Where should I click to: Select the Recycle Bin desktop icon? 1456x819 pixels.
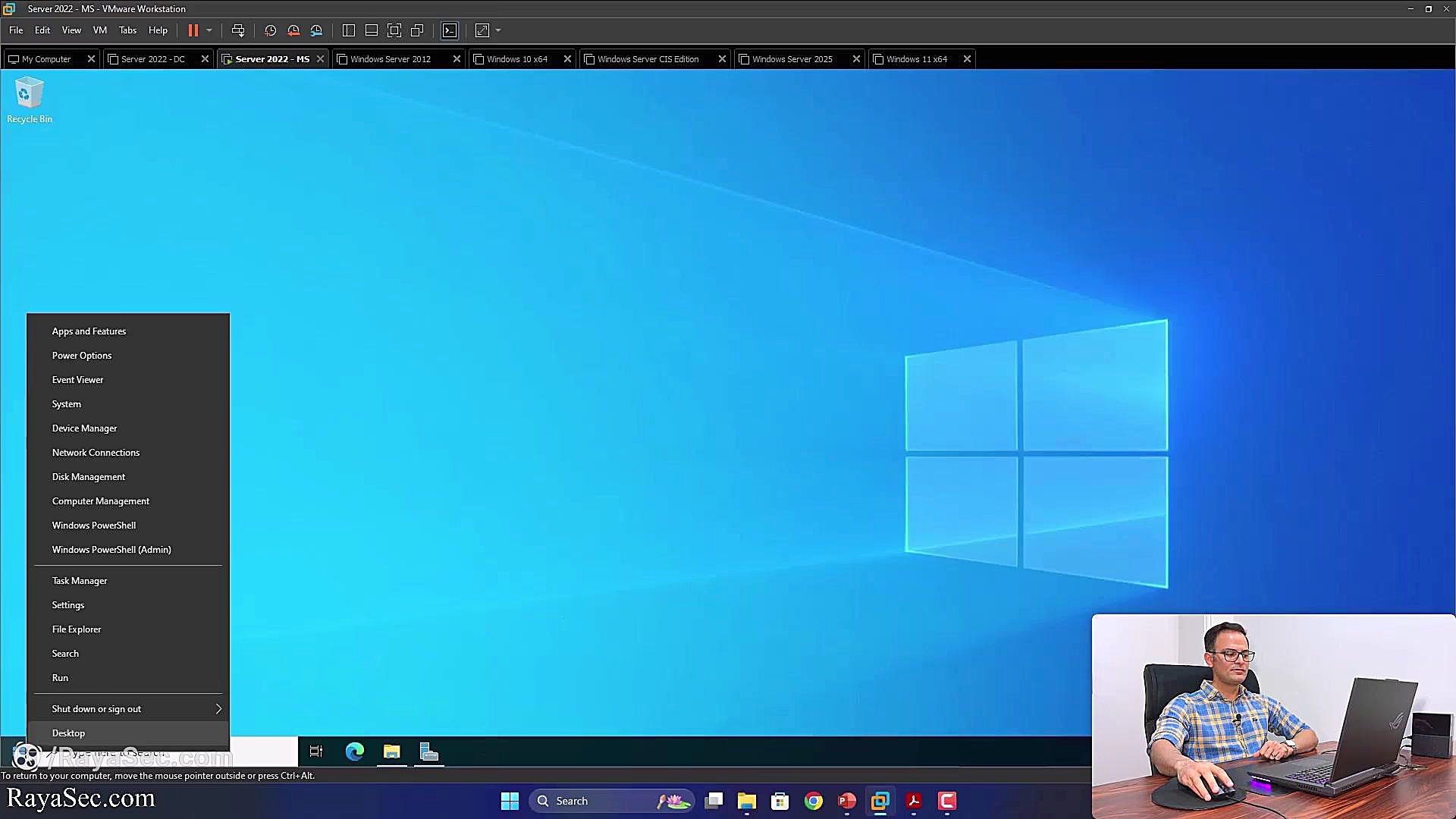30,100
